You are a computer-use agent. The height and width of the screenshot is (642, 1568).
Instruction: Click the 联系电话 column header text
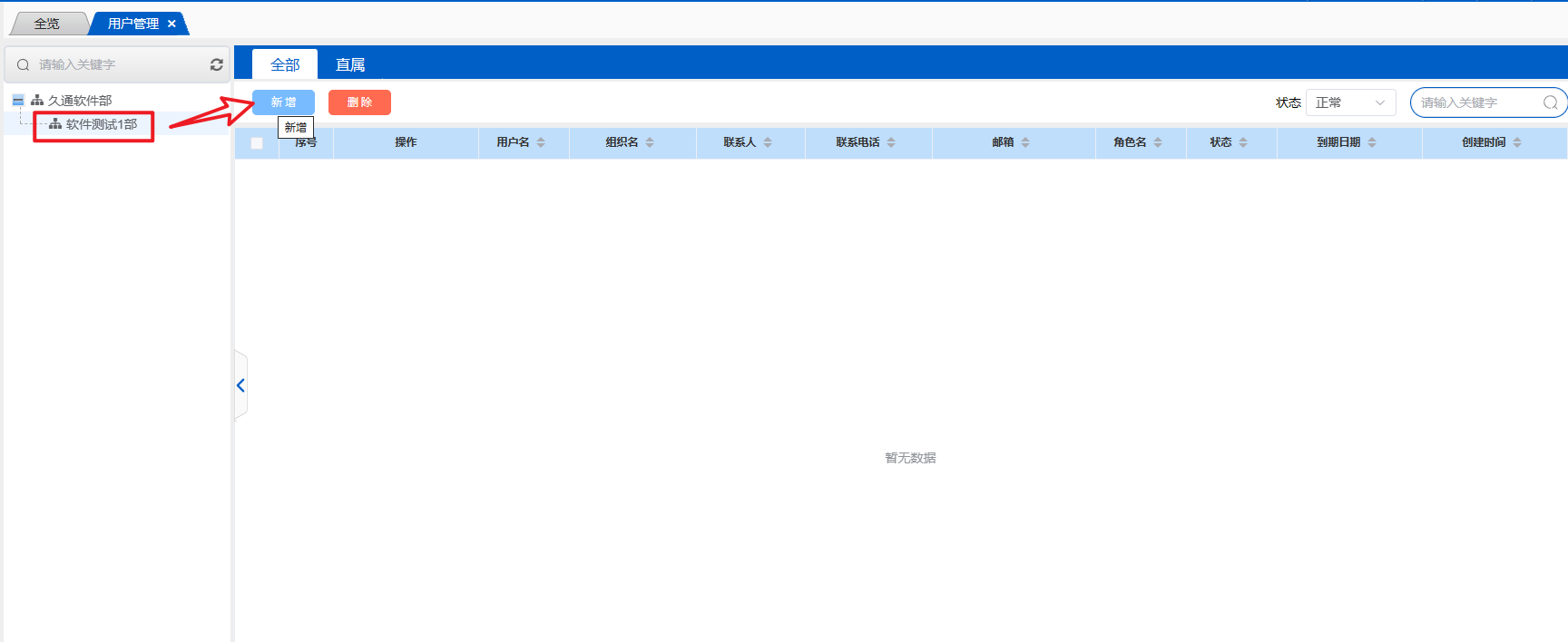pyautogui.click(x=857, y=142)
